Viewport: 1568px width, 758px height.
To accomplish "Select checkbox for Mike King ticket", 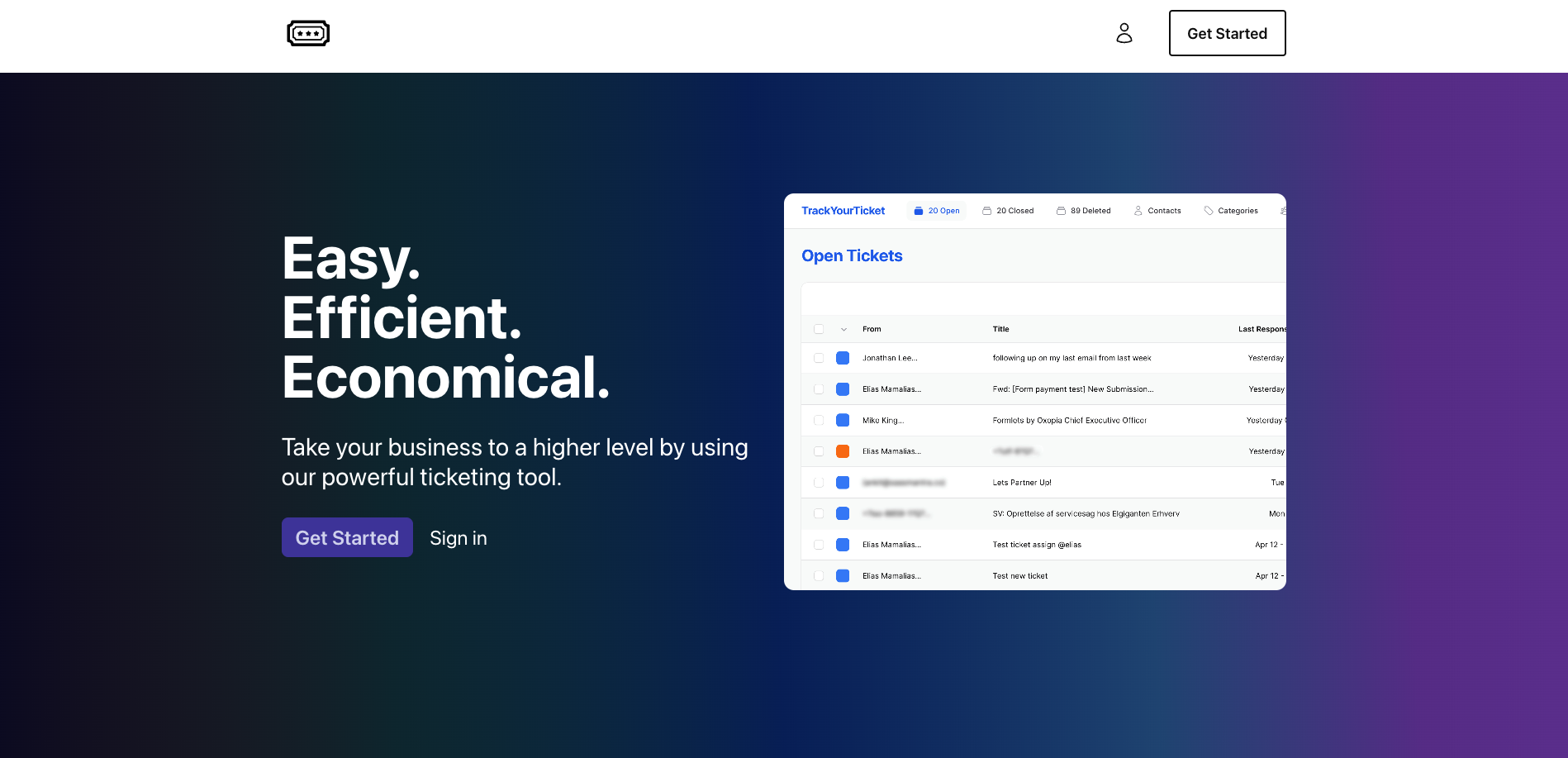I will 819,420.
